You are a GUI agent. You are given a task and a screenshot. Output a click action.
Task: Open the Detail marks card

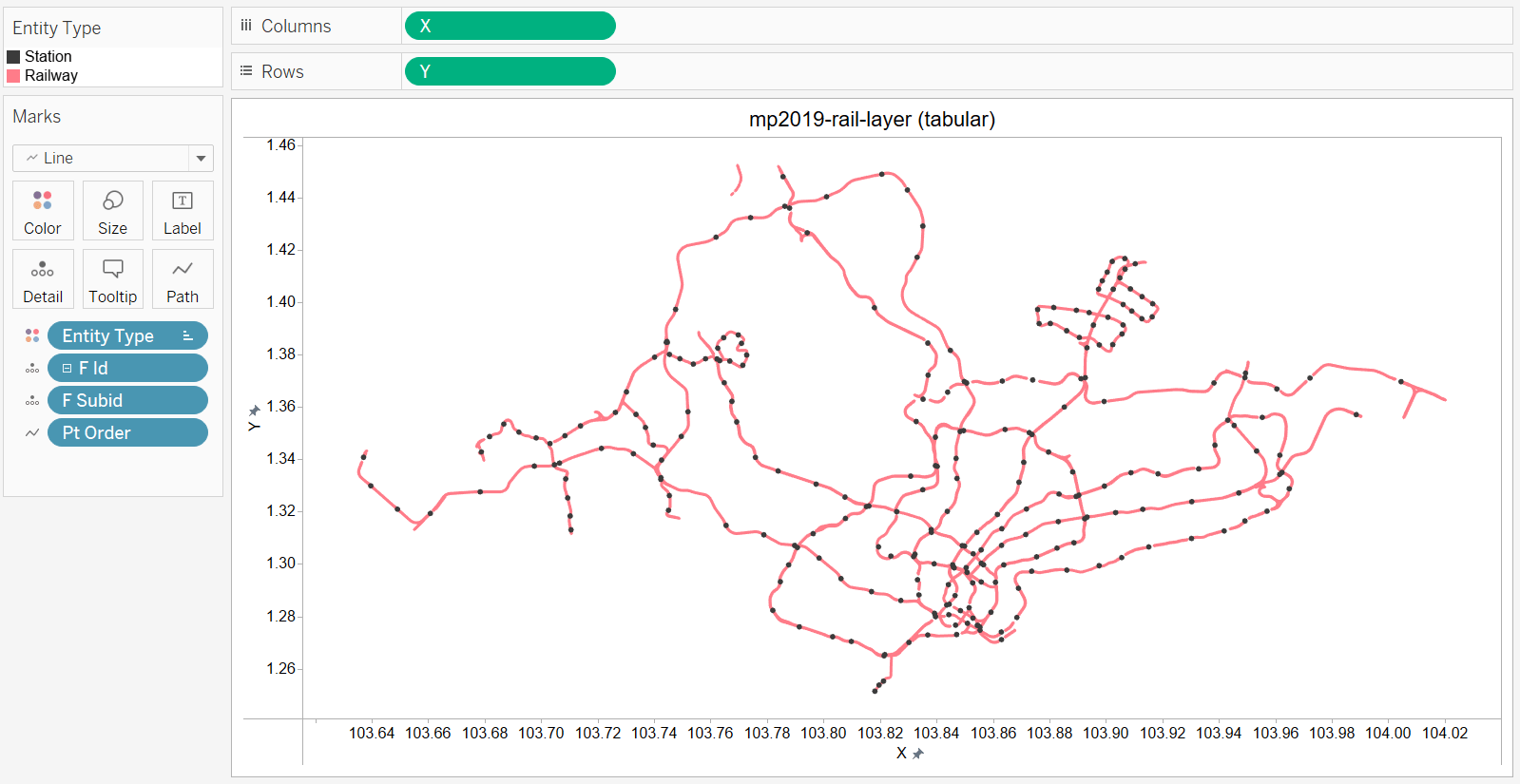click(x=43, y=278)
